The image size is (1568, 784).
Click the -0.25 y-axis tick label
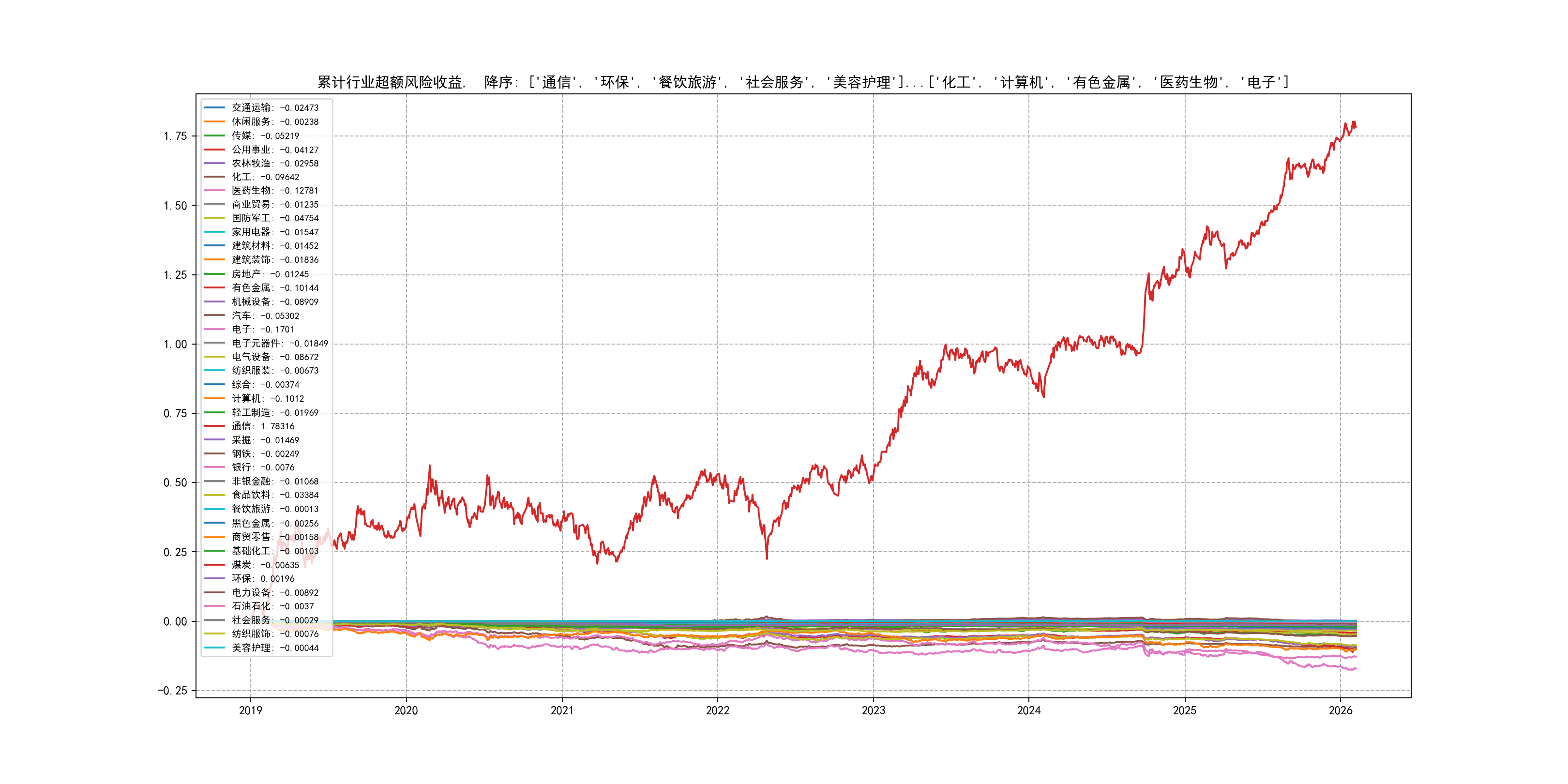coord(172,690)
